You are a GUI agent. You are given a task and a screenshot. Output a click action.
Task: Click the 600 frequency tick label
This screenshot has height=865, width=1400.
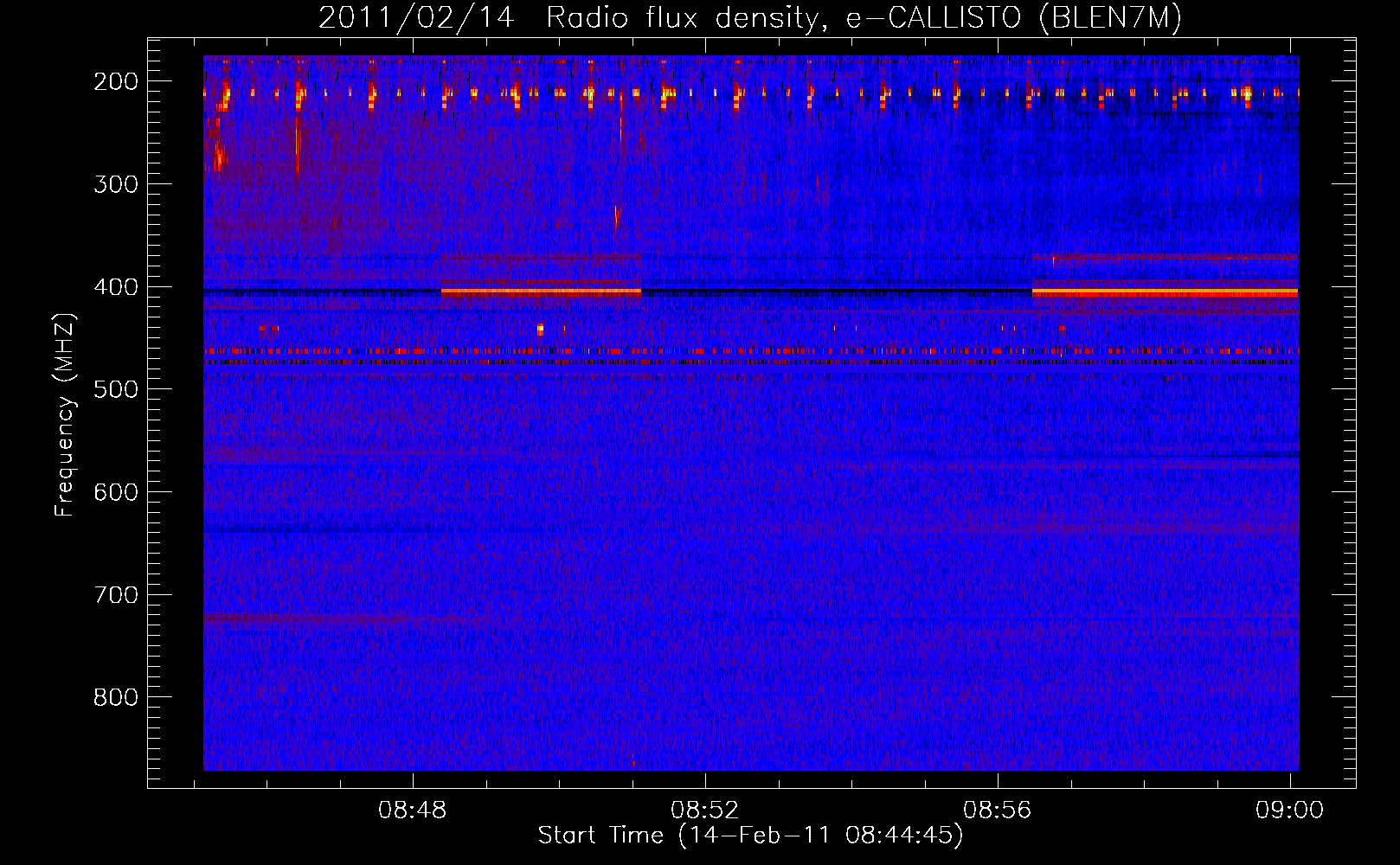click(116, 492)
